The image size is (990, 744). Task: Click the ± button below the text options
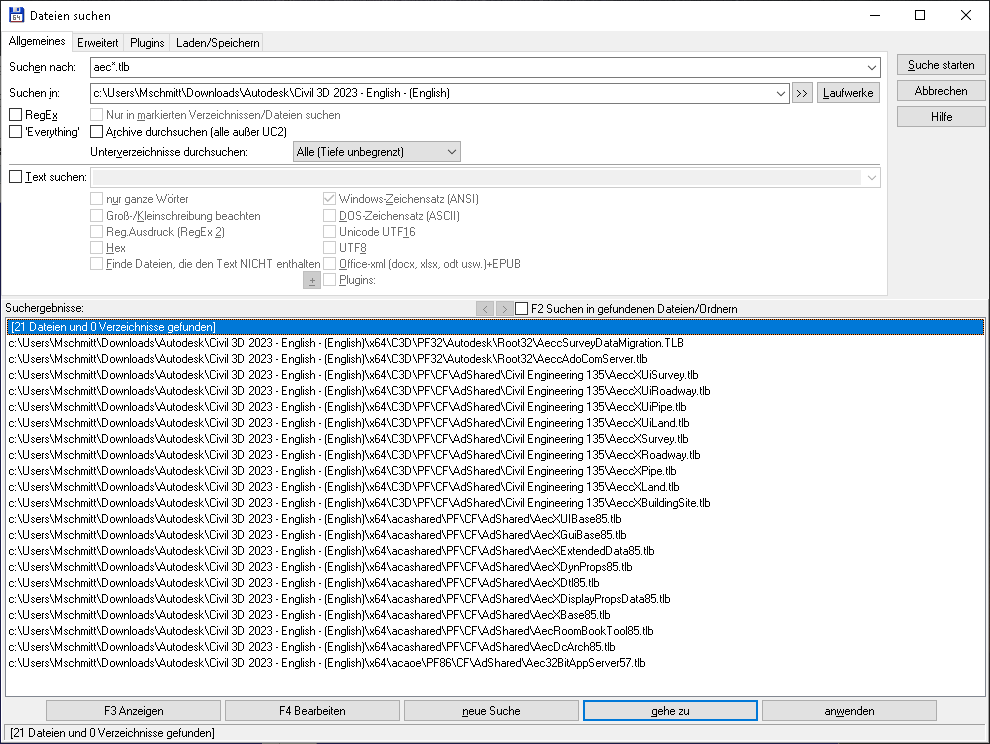pyautogui.click(x=311, y=280)
